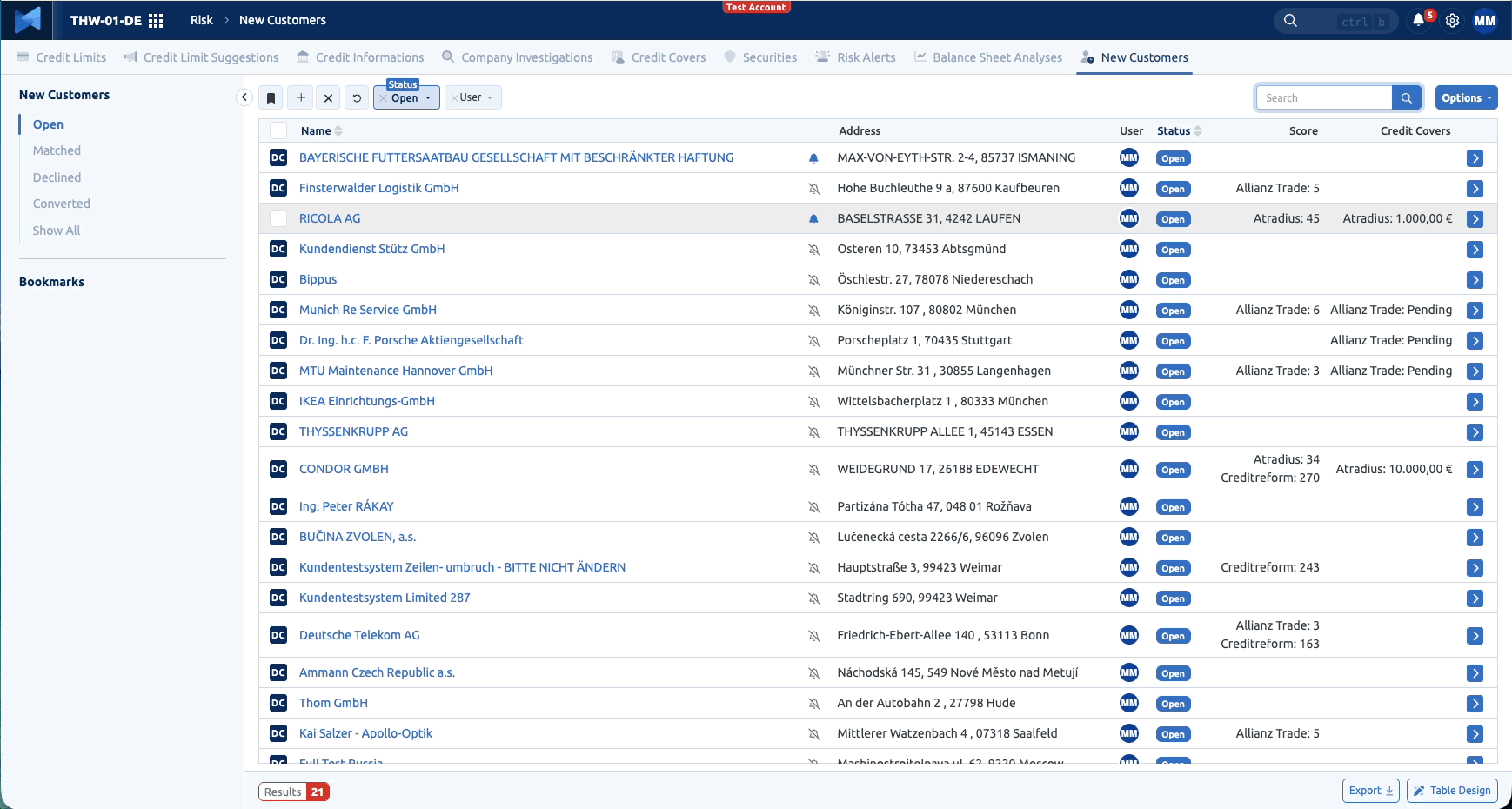Image resolution: width=1512 pixels, height=809 pixels.
Task: Open row arrow for BAYERISCHE FUTTERSAATBAU
Action: pyautogui.click(x=1475, y=158)
